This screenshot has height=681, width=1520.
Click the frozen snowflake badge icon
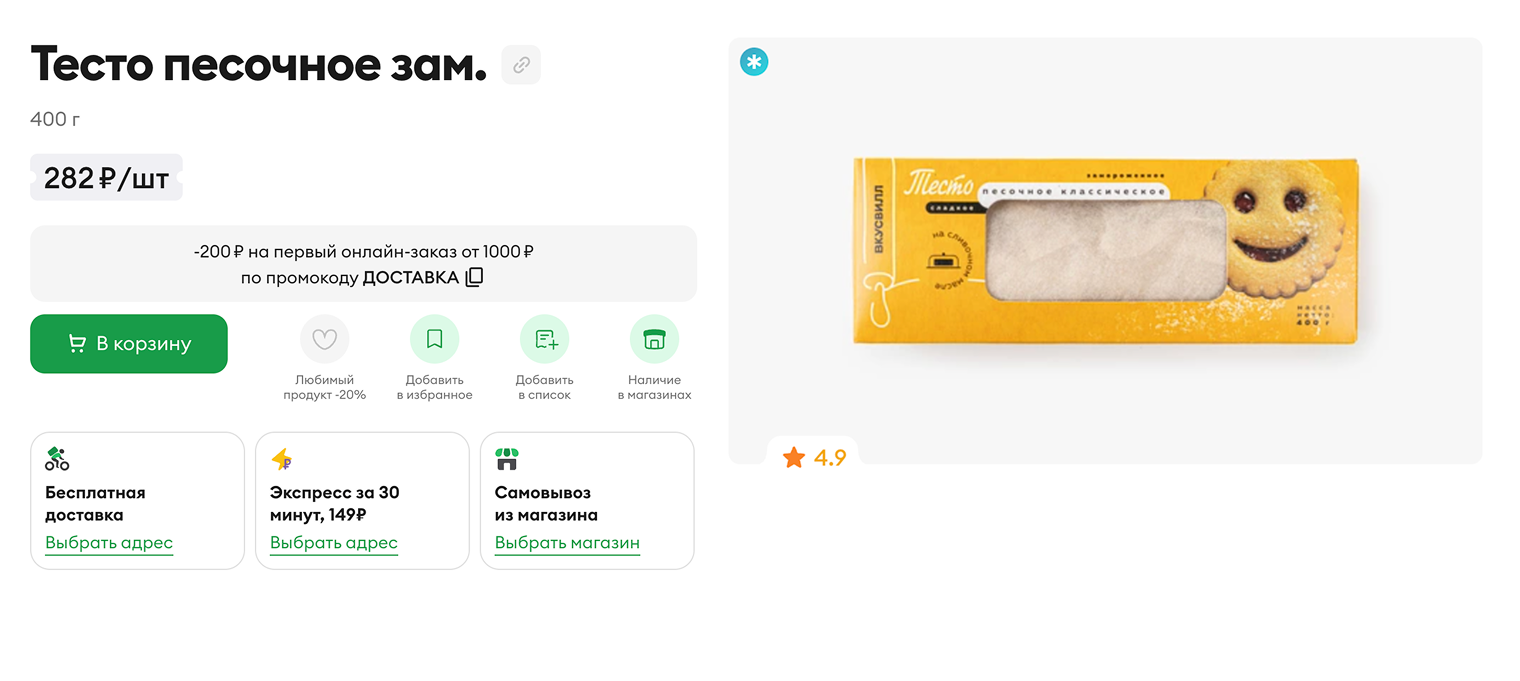click(x=754, y=62)
